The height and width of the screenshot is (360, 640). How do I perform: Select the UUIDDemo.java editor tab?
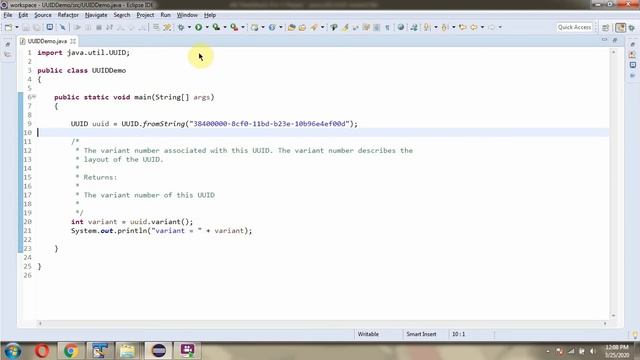point(47,41)
